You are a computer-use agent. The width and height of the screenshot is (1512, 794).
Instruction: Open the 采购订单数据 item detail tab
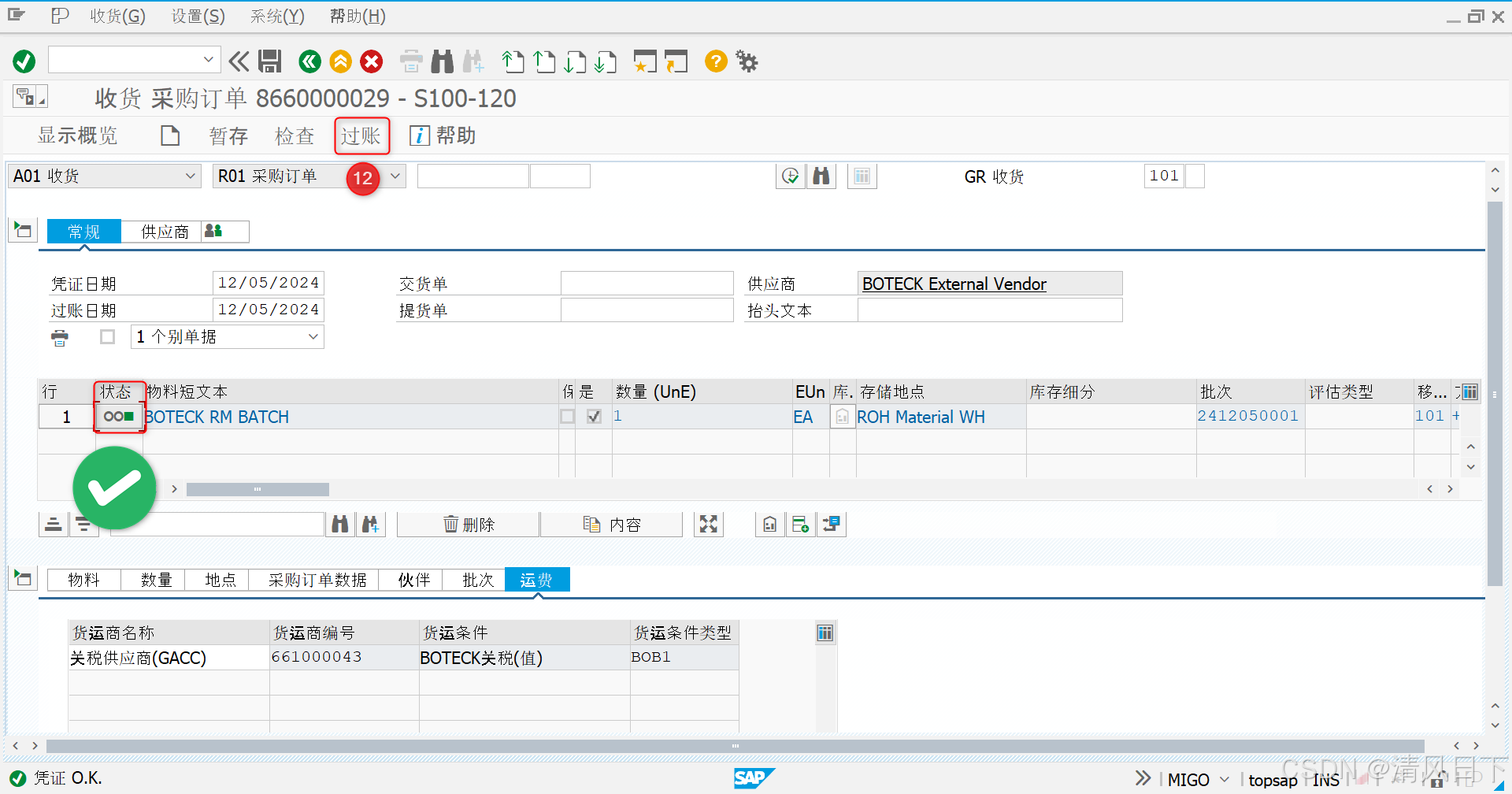coord(317,580)
